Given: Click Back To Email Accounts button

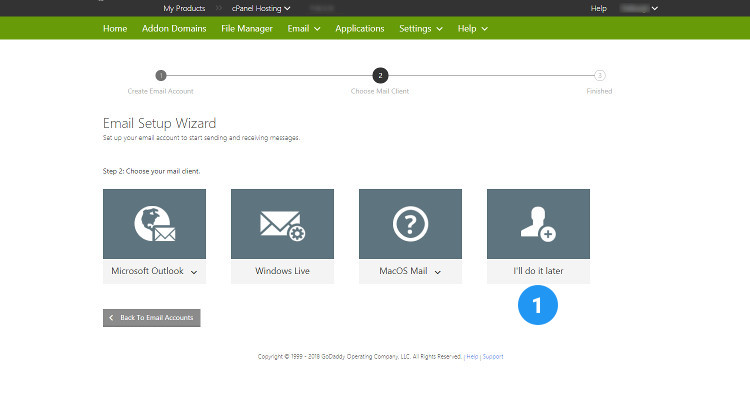Looking at the screenshot, I should [x=152, y=318].
